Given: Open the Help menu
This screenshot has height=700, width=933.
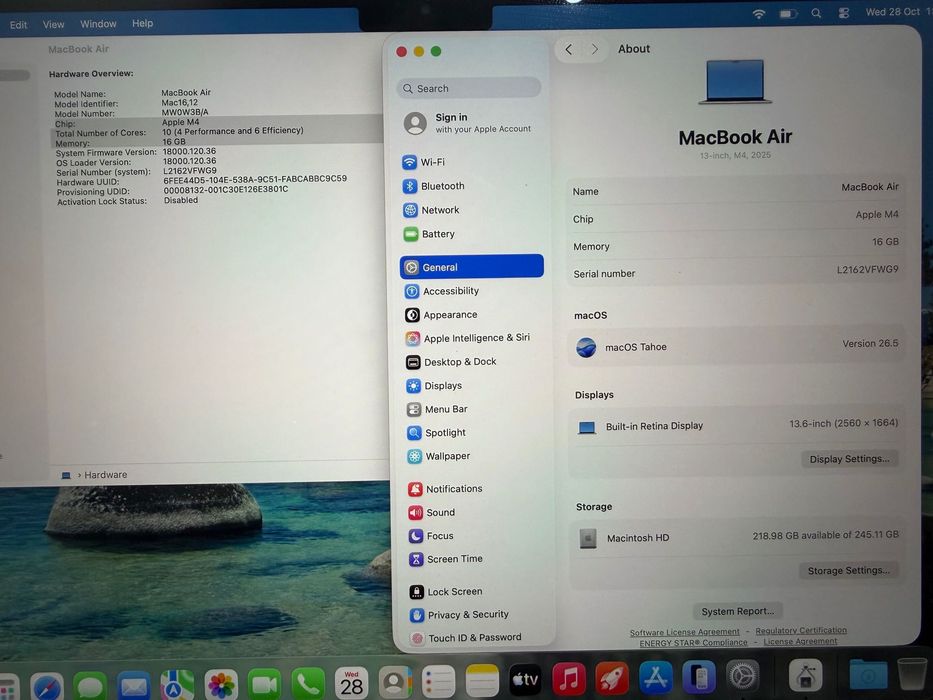Looking at the screenshot, I should [142, 23].
